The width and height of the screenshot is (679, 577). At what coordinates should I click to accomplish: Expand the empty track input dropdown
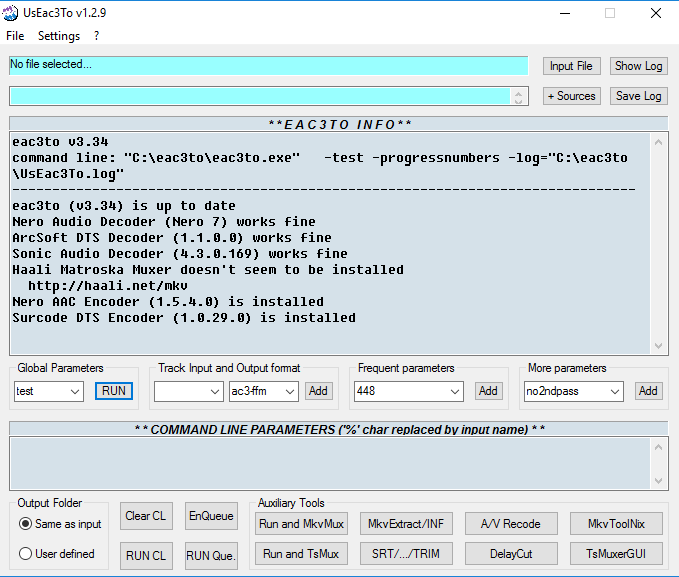click(215, 392)
